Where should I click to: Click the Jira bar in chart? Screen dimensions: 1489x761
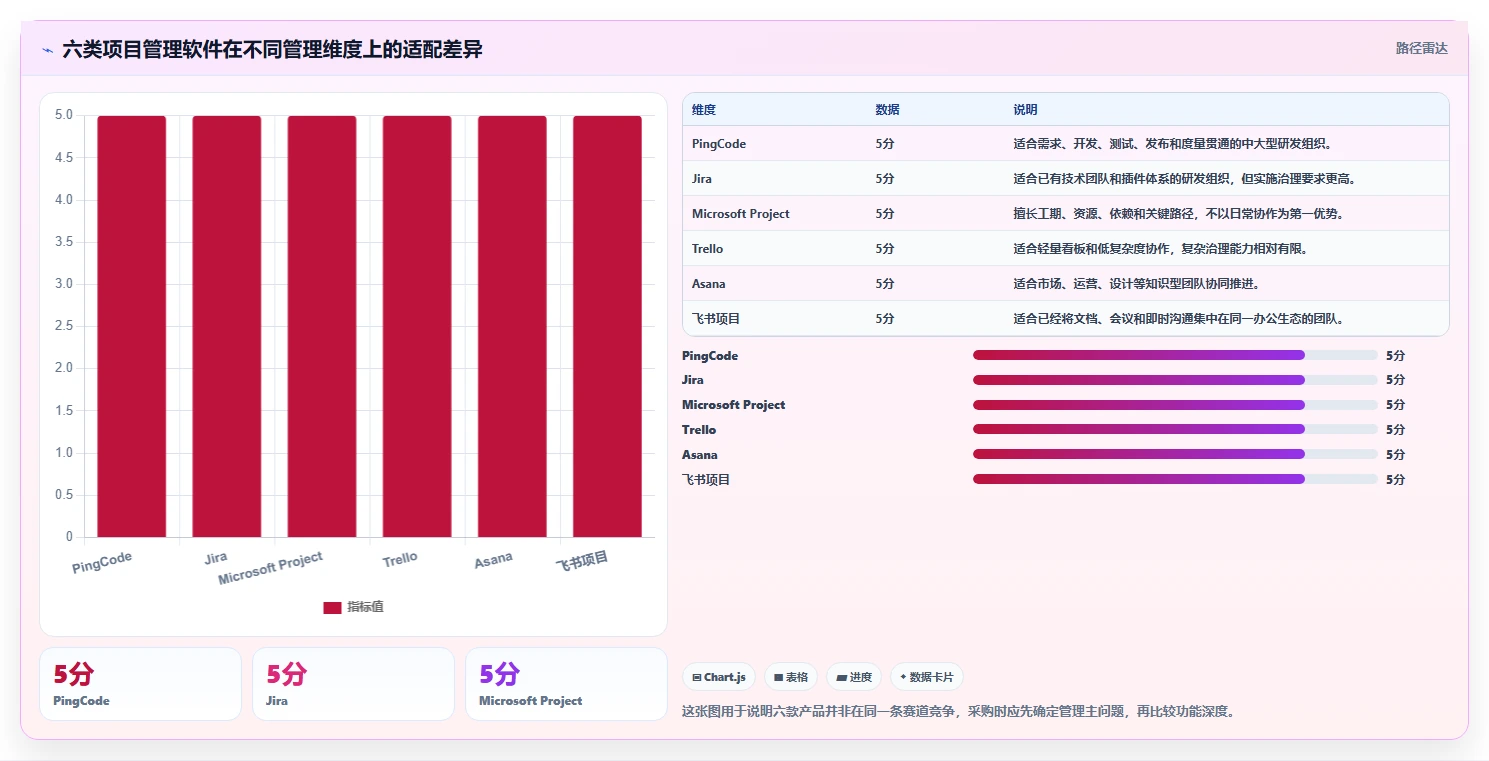227,327
